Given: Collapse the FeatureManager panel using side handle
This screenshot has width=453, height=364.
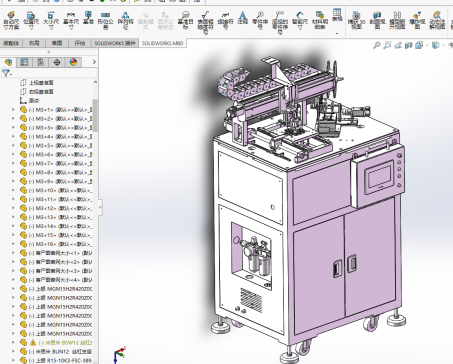Looking at the screenshot, I should [100, 207].
